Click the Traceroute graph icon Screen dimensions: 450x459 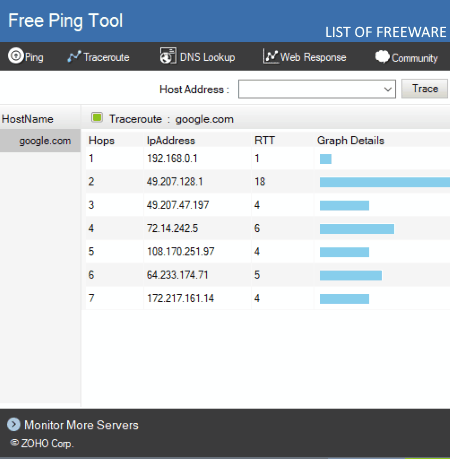pyautogui.click(x=74, y=57)
